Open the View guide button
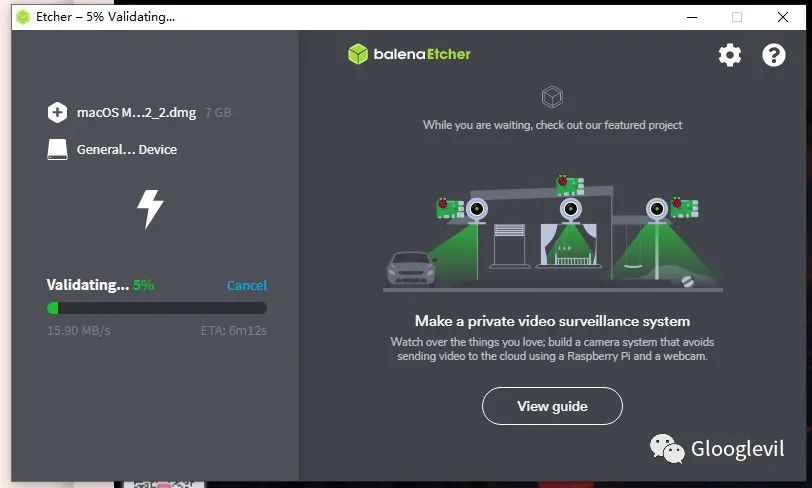 (552, 406)
